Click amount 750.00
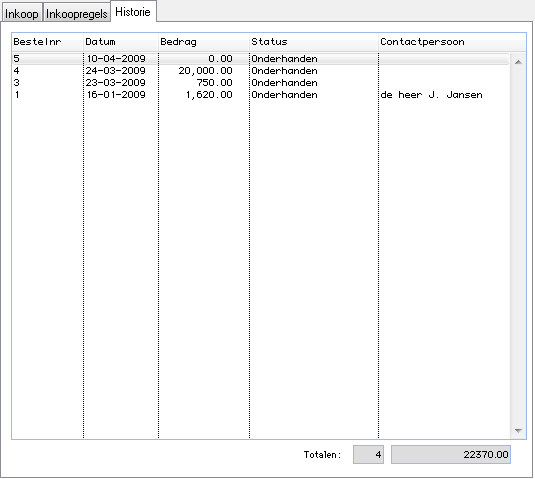535x479 pixels. (215, 83)
